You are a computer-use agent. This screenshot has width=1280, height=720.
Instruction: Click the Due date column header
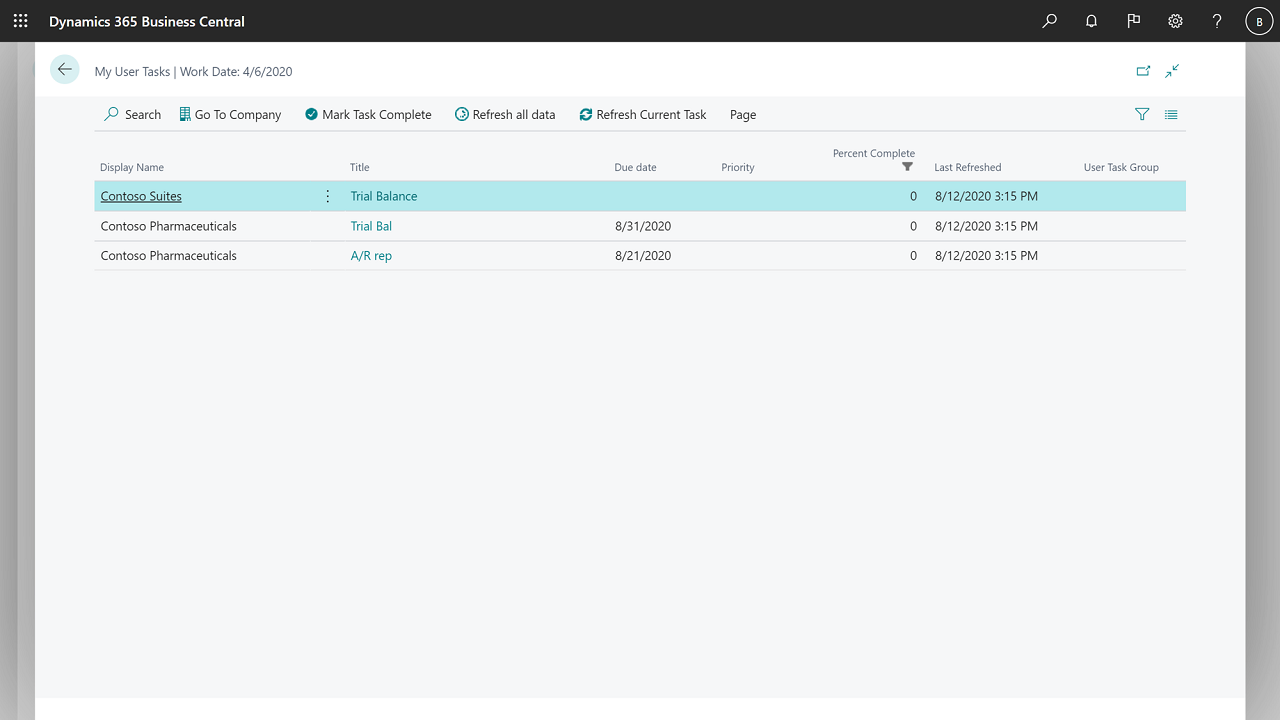click(x=635, y=167)
